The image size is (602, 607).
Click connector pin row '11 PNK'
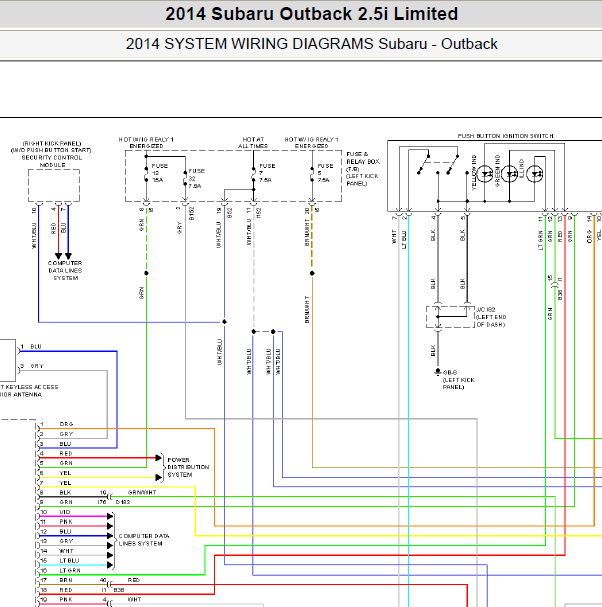tap(57, 521)
